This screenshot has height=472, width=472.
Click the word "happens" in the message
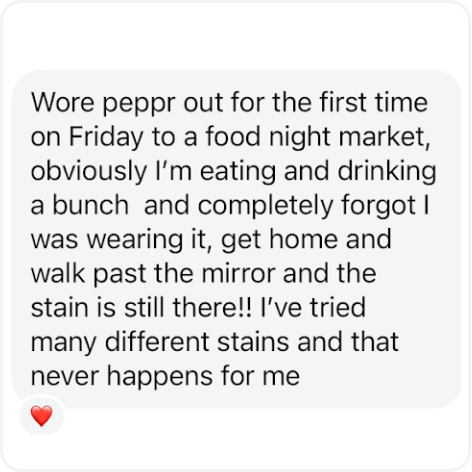pos(160,377)
